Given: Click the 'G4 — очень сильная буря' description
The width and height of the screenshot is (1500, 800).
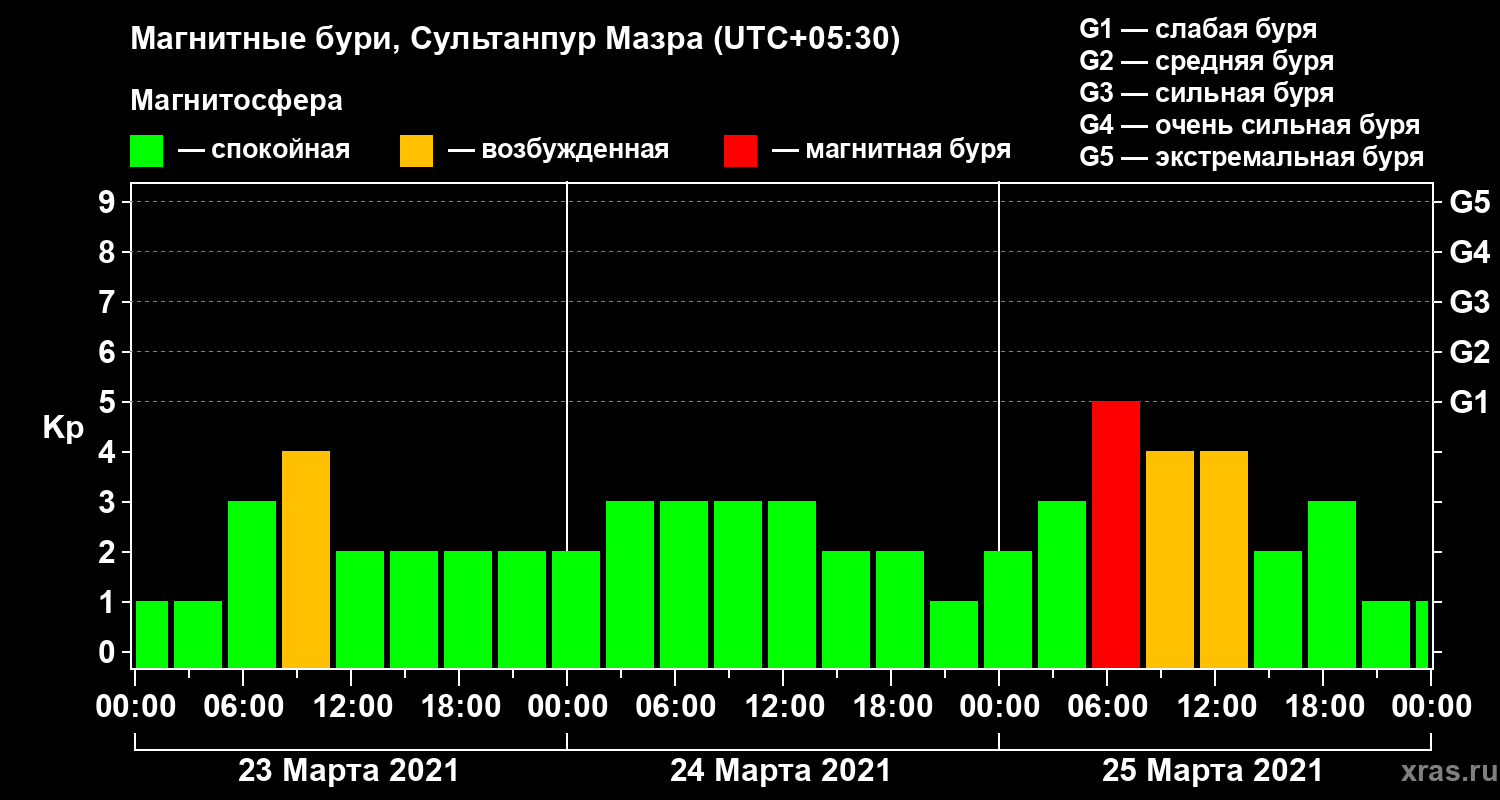Looking at the screenshot, I should (x=1250, y=125).
